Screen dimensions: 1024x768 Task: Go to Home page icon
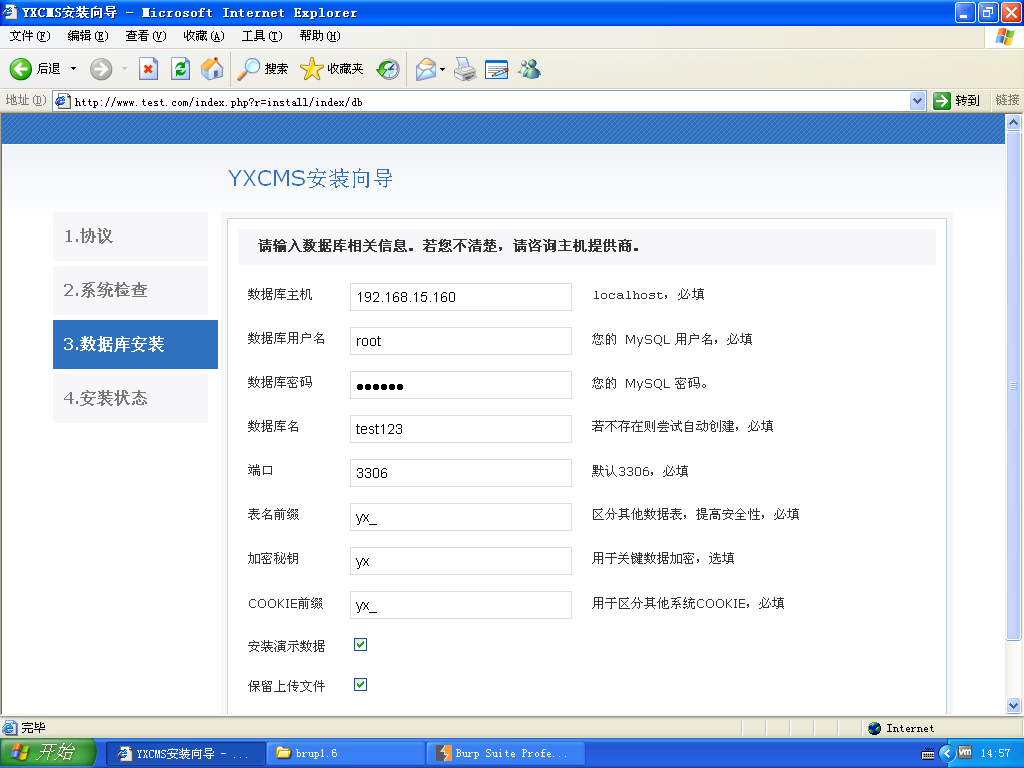click(212, 69)
